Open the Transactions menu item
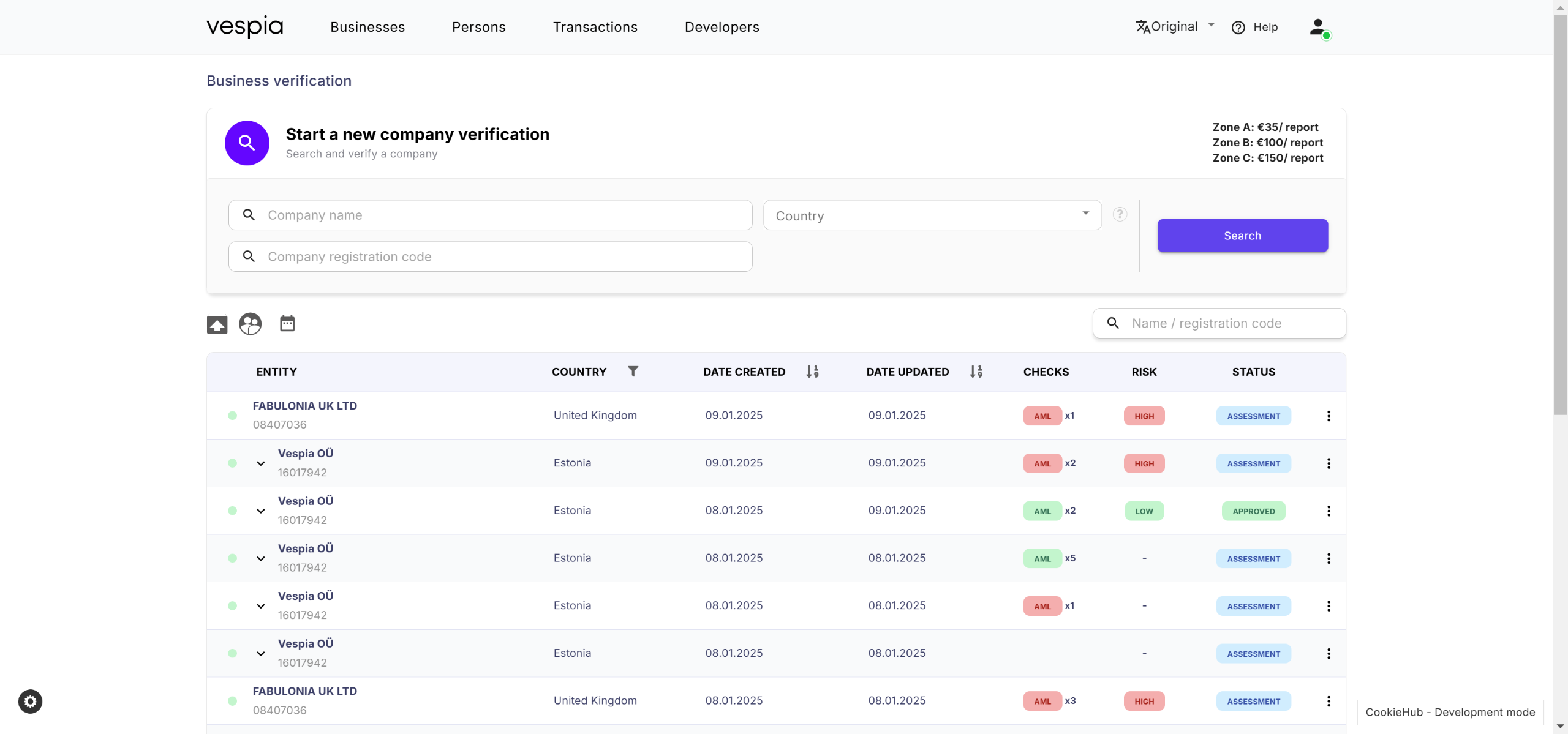Viewport: 1568px width, 734px height. pos(595,27)
